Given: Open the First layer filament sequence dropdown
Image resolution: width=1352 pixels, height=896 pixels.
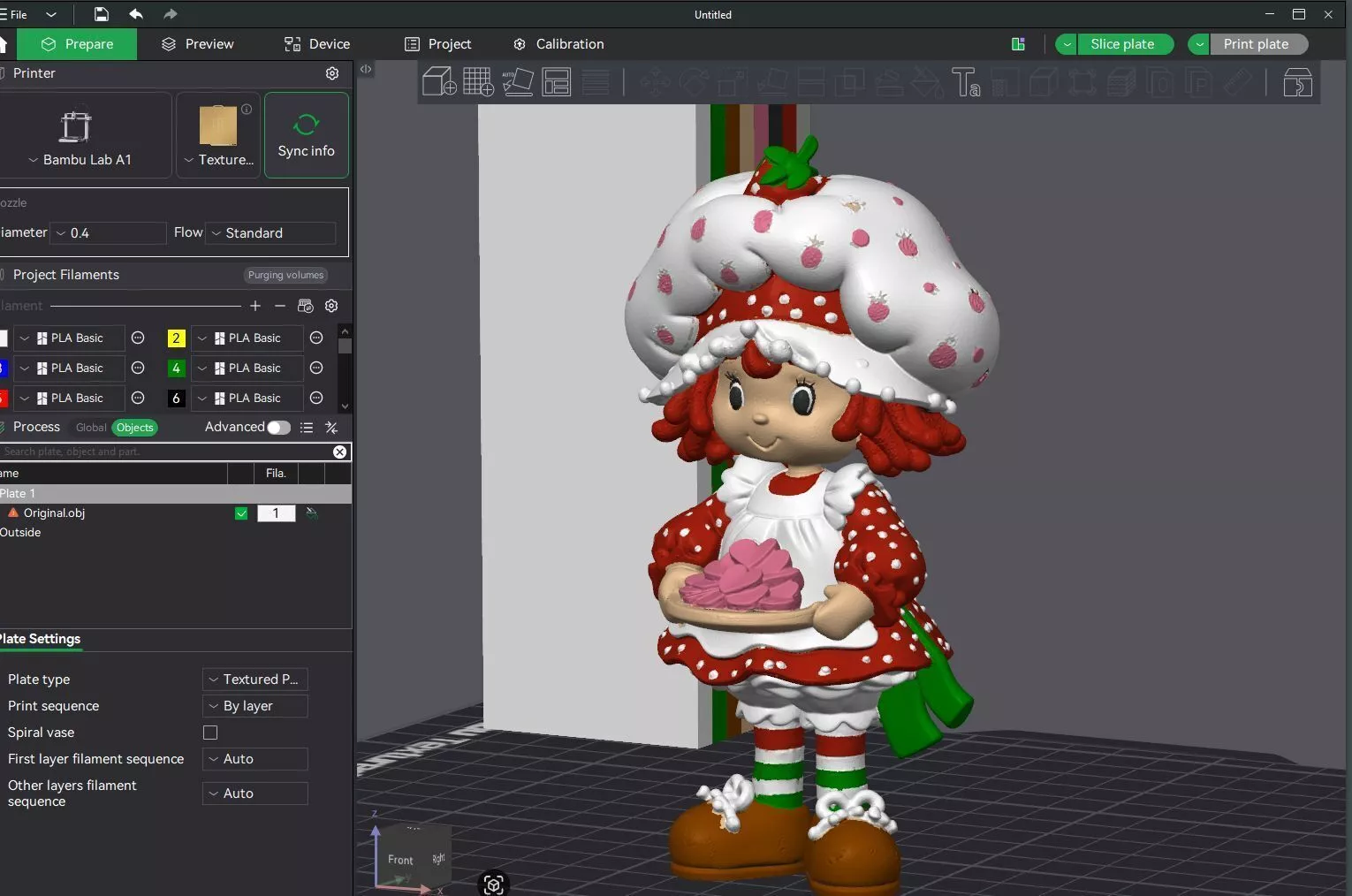Looking at the screenshot, I should tap(255, 759).
